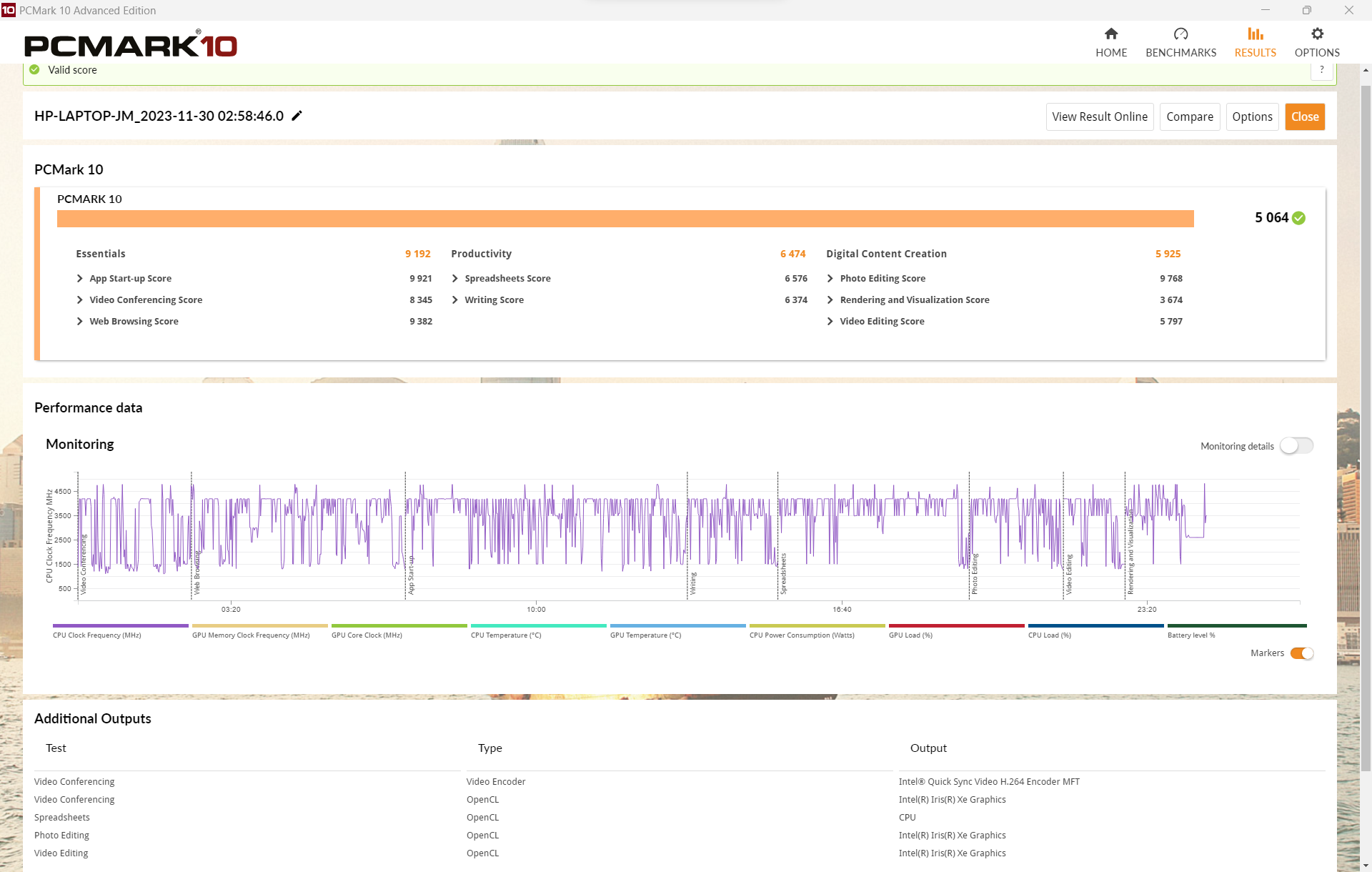Open the Benchmarks gauge icon

point(1180,34)
